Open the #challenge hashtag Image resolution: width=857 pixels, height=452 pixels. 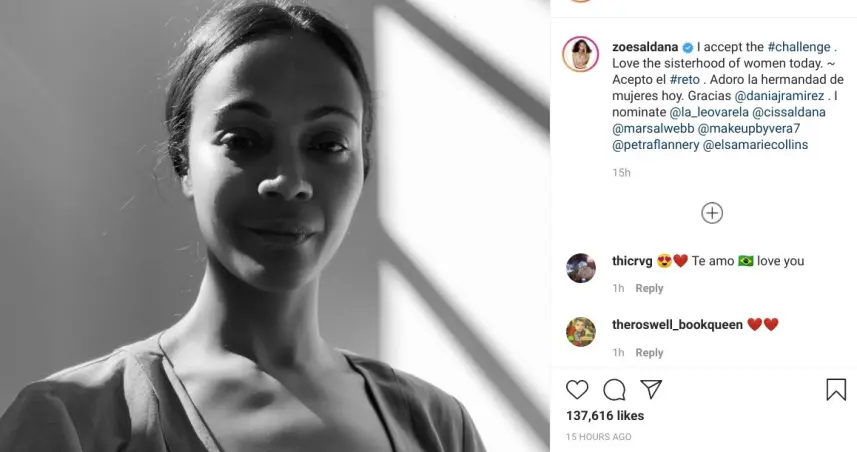pos(798,47)
